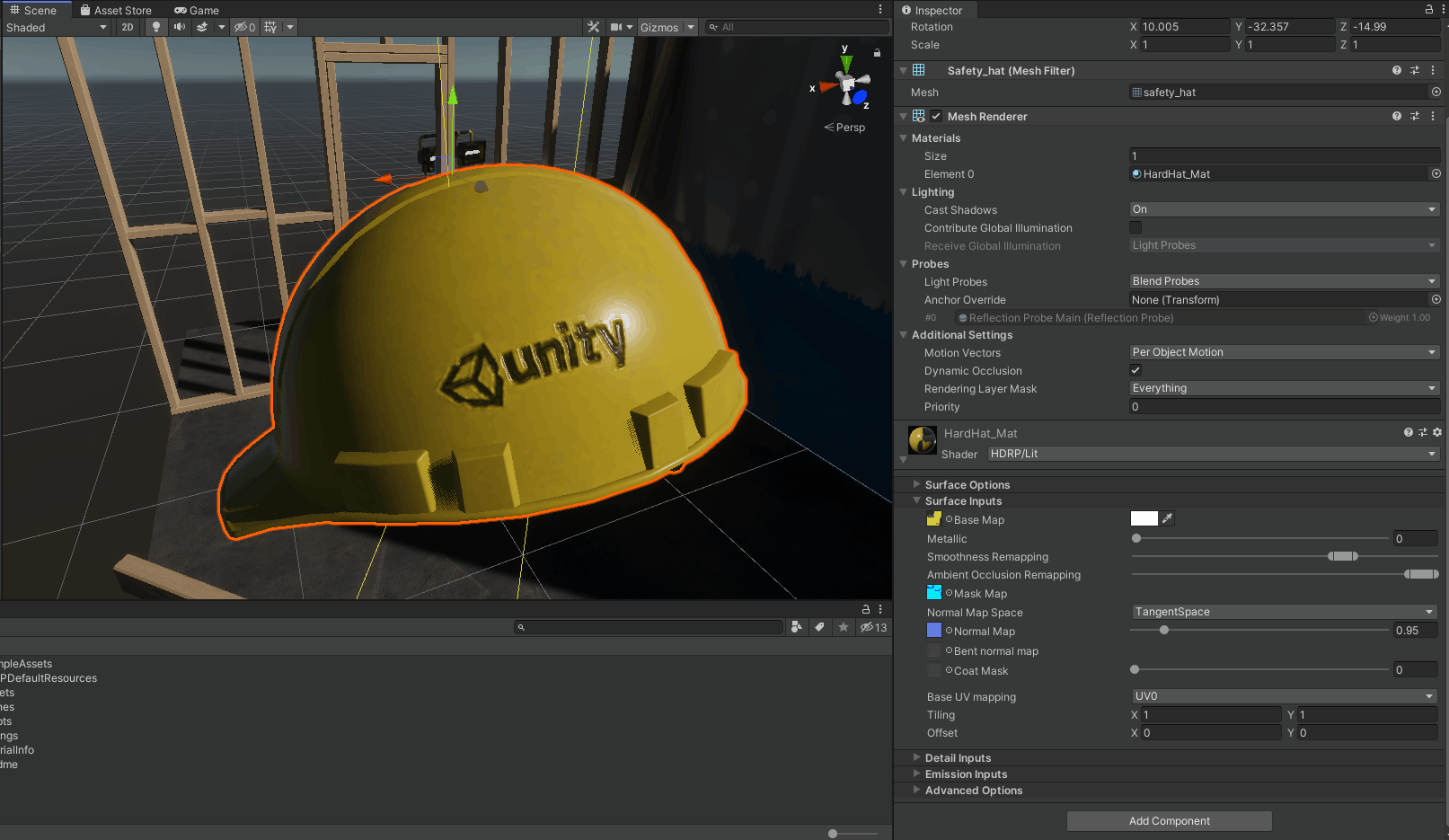Click the Persp projection label
This screenshot has height=840, width=1449.
pyautogui.click(x=845, y=128)
